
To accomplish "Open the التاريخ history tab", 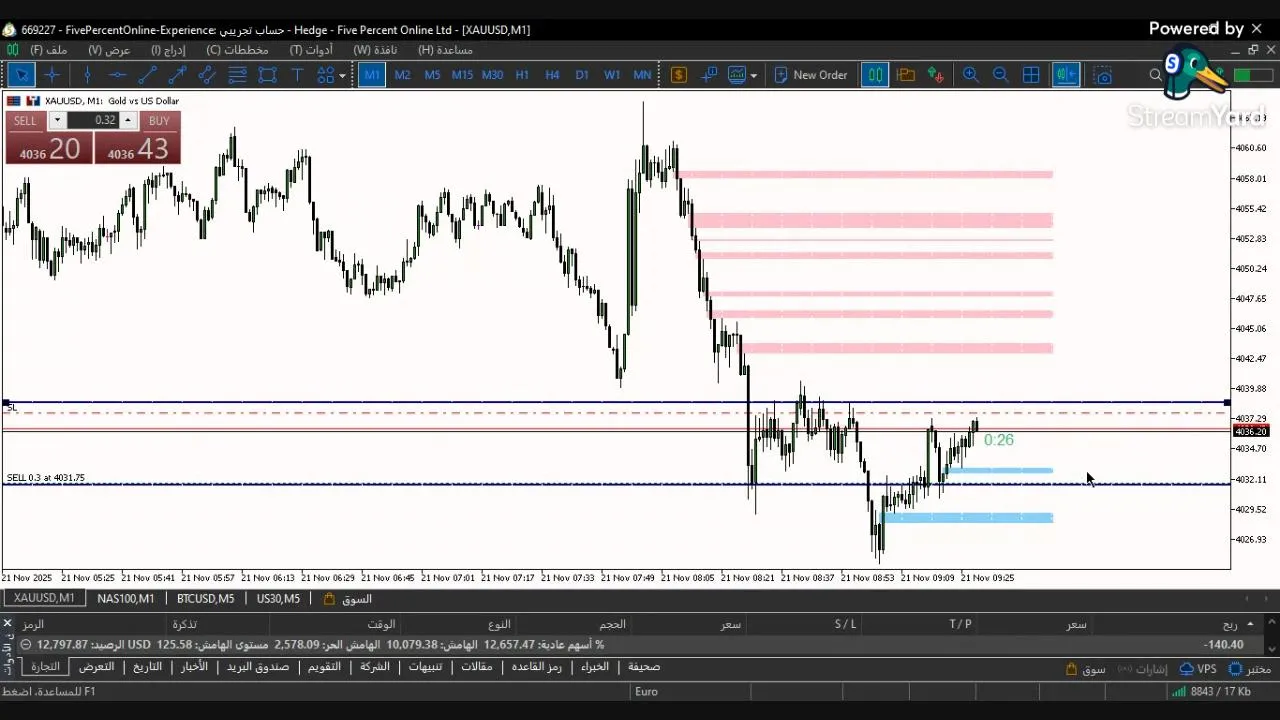I will point(147,667).
